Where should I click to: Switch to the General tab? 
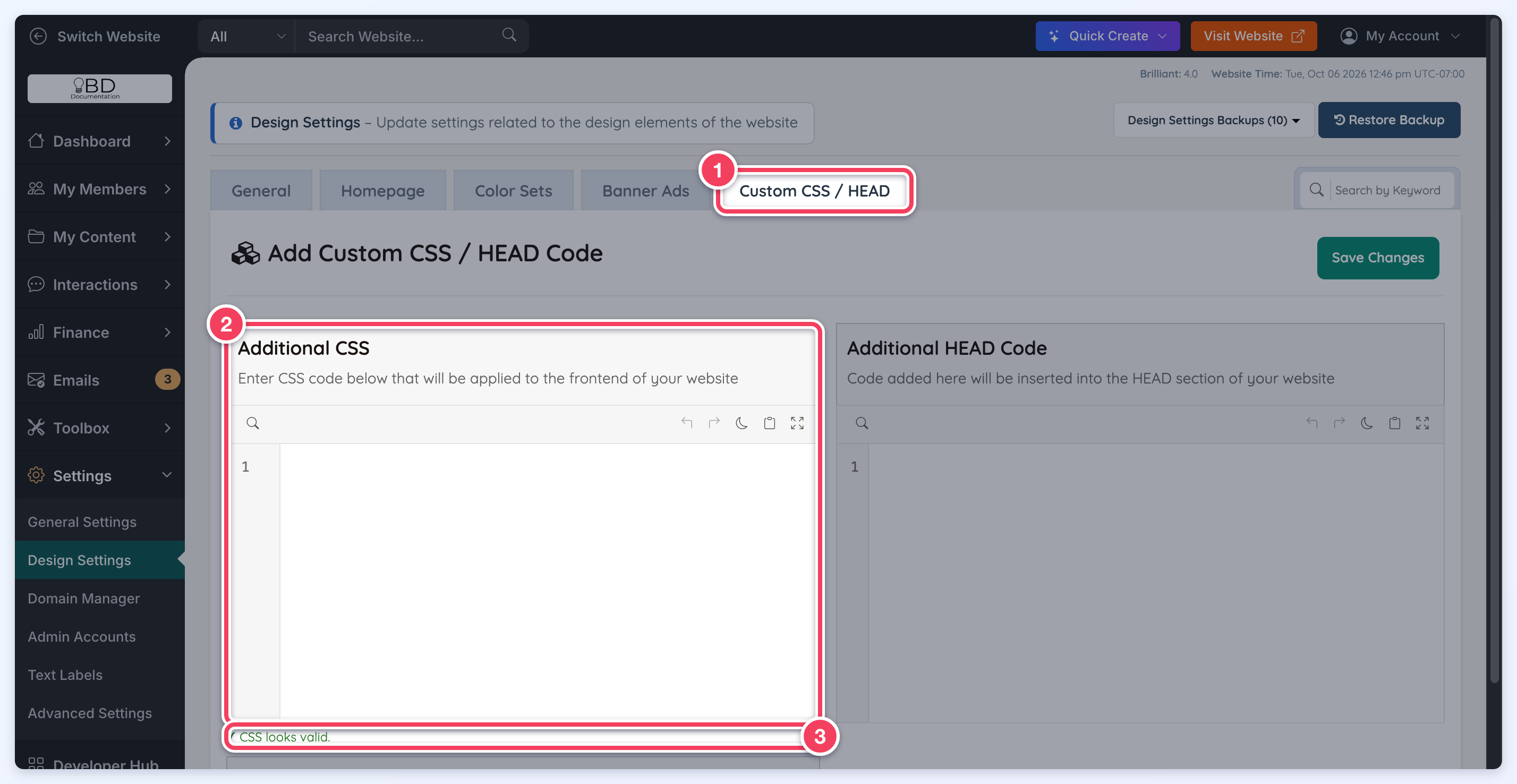pyautogui.click(x=261, y=190)
